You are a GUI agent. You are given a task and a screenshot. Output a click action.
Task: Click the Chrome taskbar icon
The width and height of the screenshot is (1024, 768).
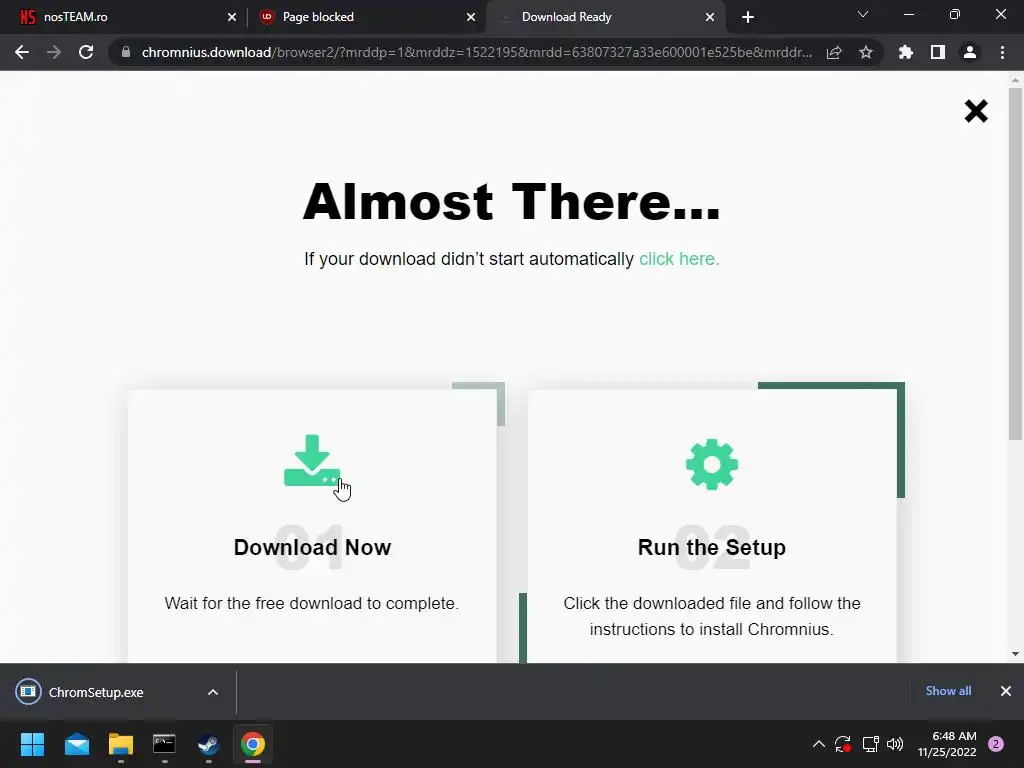pos(253,744)
